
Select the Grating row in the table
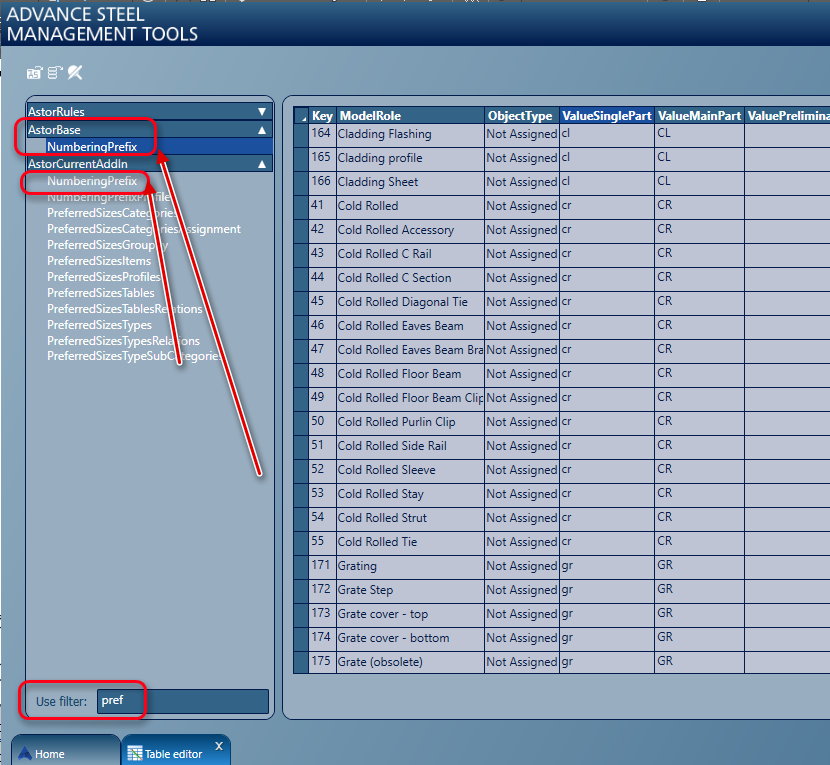(410, 566)
